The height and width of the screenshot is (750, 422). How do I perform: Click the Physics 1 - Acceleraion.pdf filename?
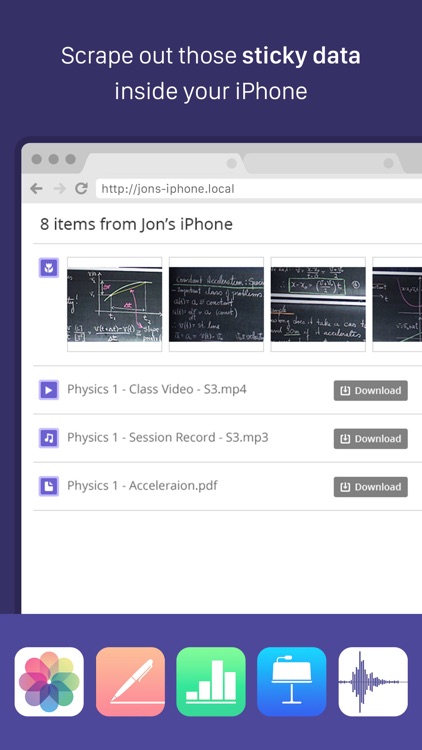(x=142, y=486)
